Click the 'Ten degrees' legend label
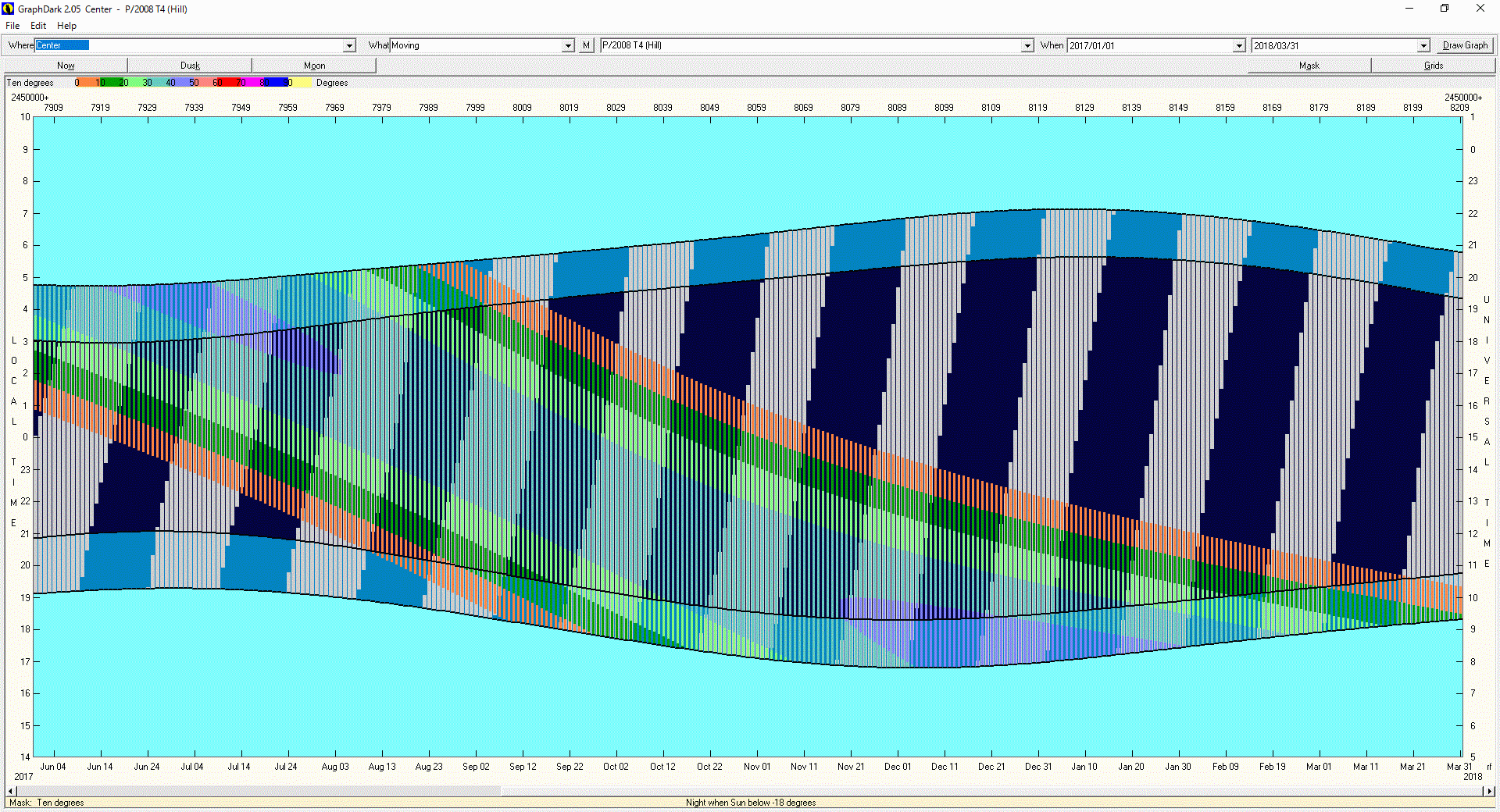The image size is (1500, 812). click(x=30, y=83)
